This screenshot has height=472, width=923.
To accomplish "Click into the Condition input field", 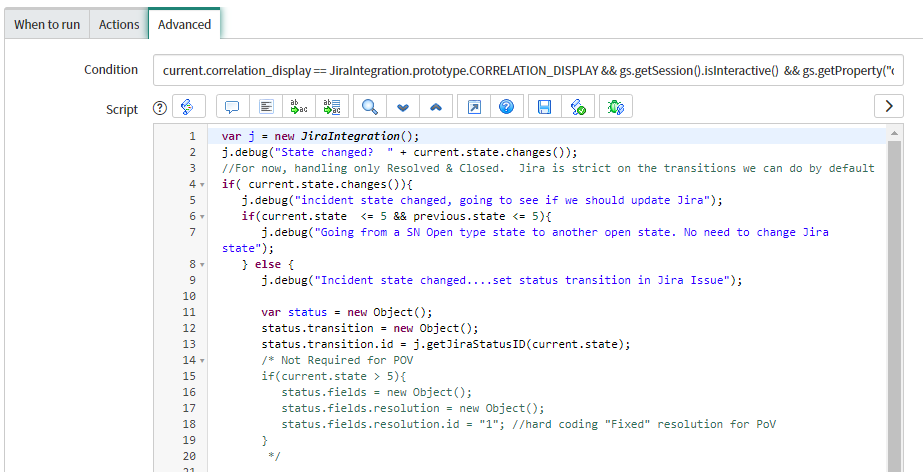I will [x=528, y=71].
